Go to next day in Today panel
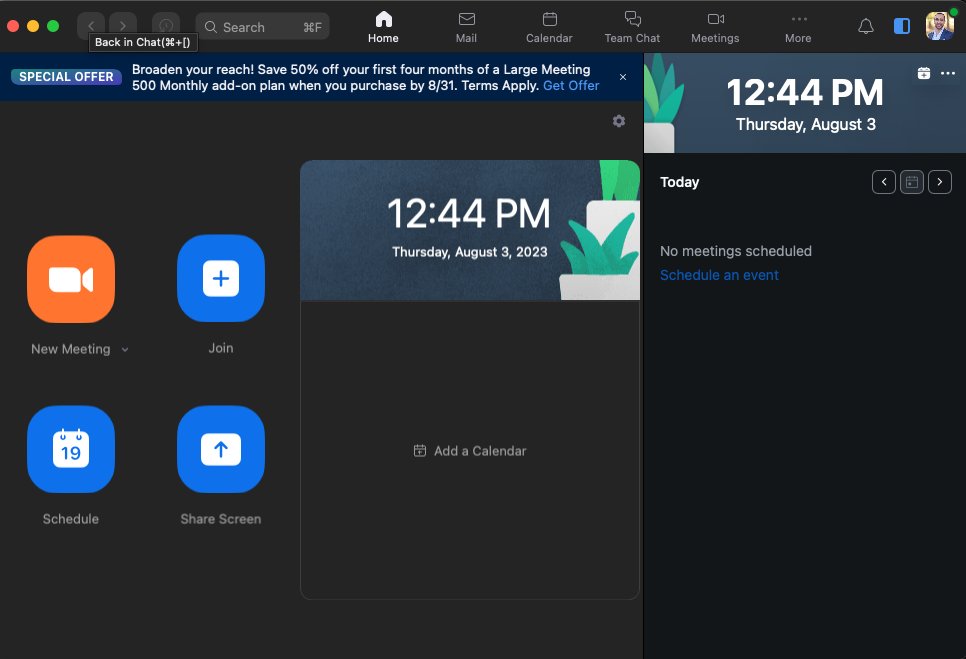 click(940, 182)
